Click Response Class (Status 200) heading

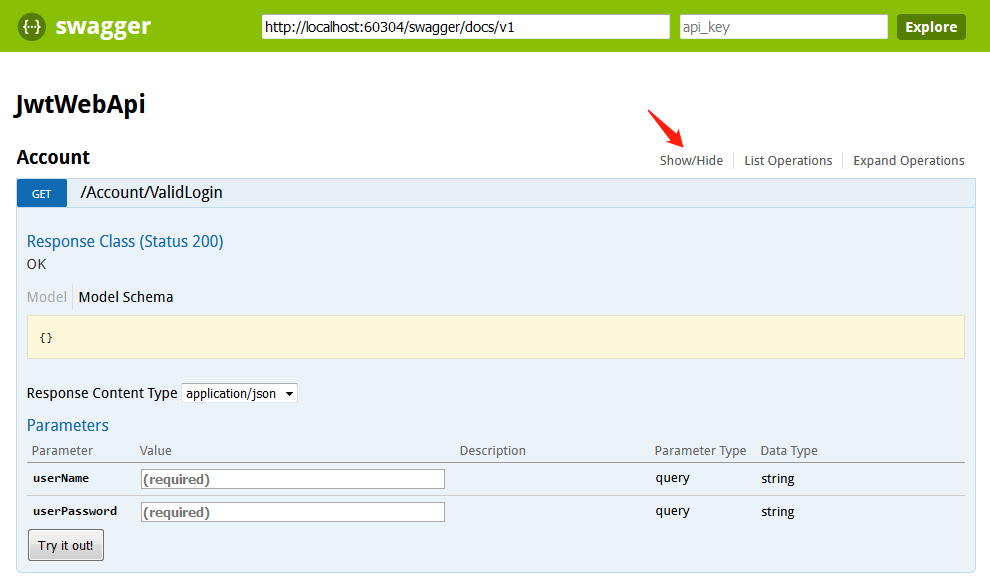(x=125, y=241)
